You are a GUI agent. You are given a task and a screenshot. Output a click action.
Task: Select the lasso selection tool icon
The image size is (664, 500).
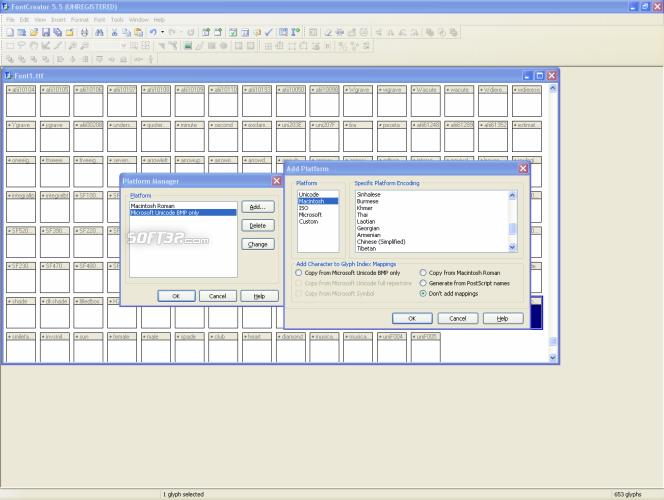22,46
